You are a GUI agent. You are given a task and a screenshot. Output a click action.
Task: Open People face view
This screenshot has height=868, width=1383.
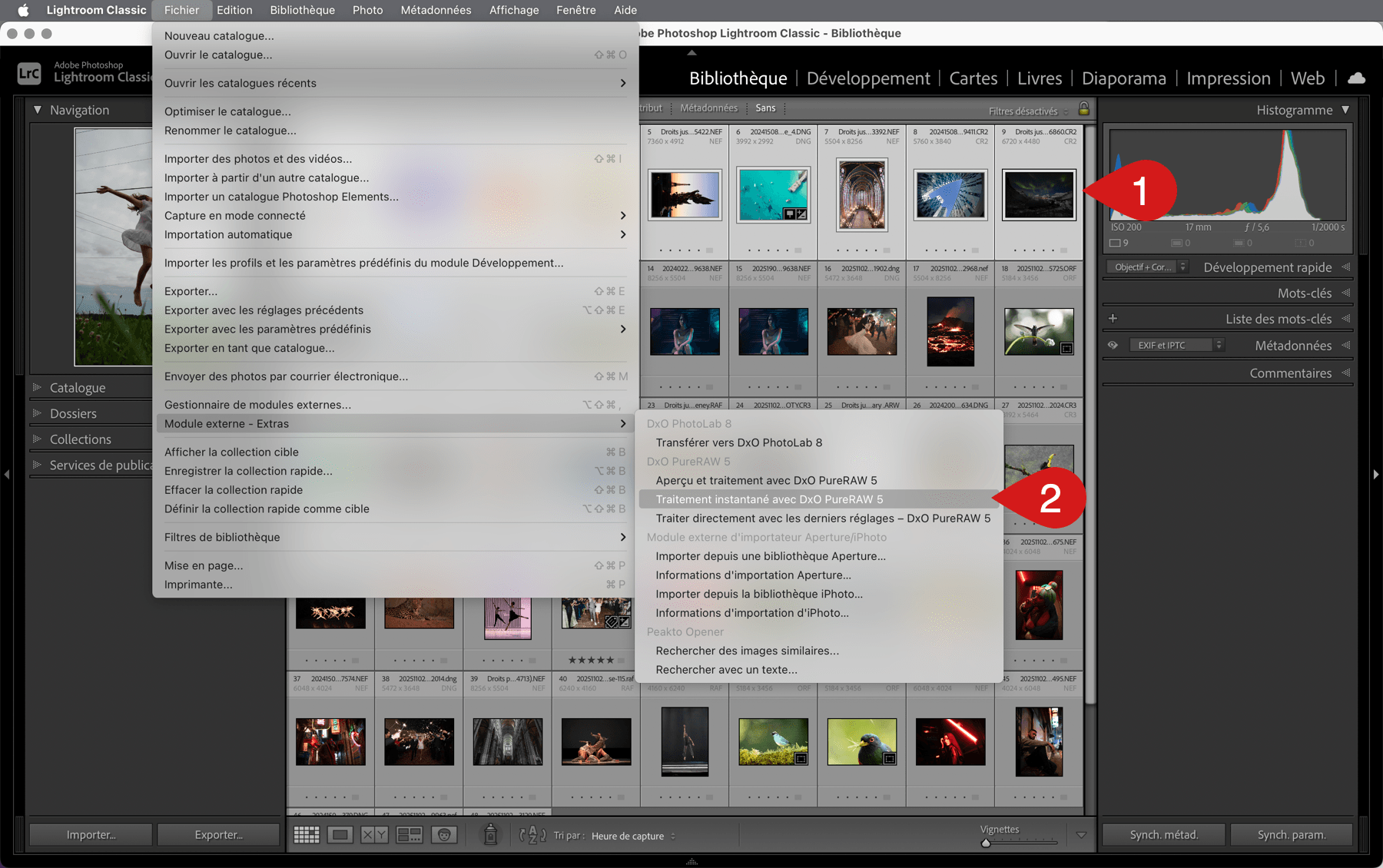(444, 835)
